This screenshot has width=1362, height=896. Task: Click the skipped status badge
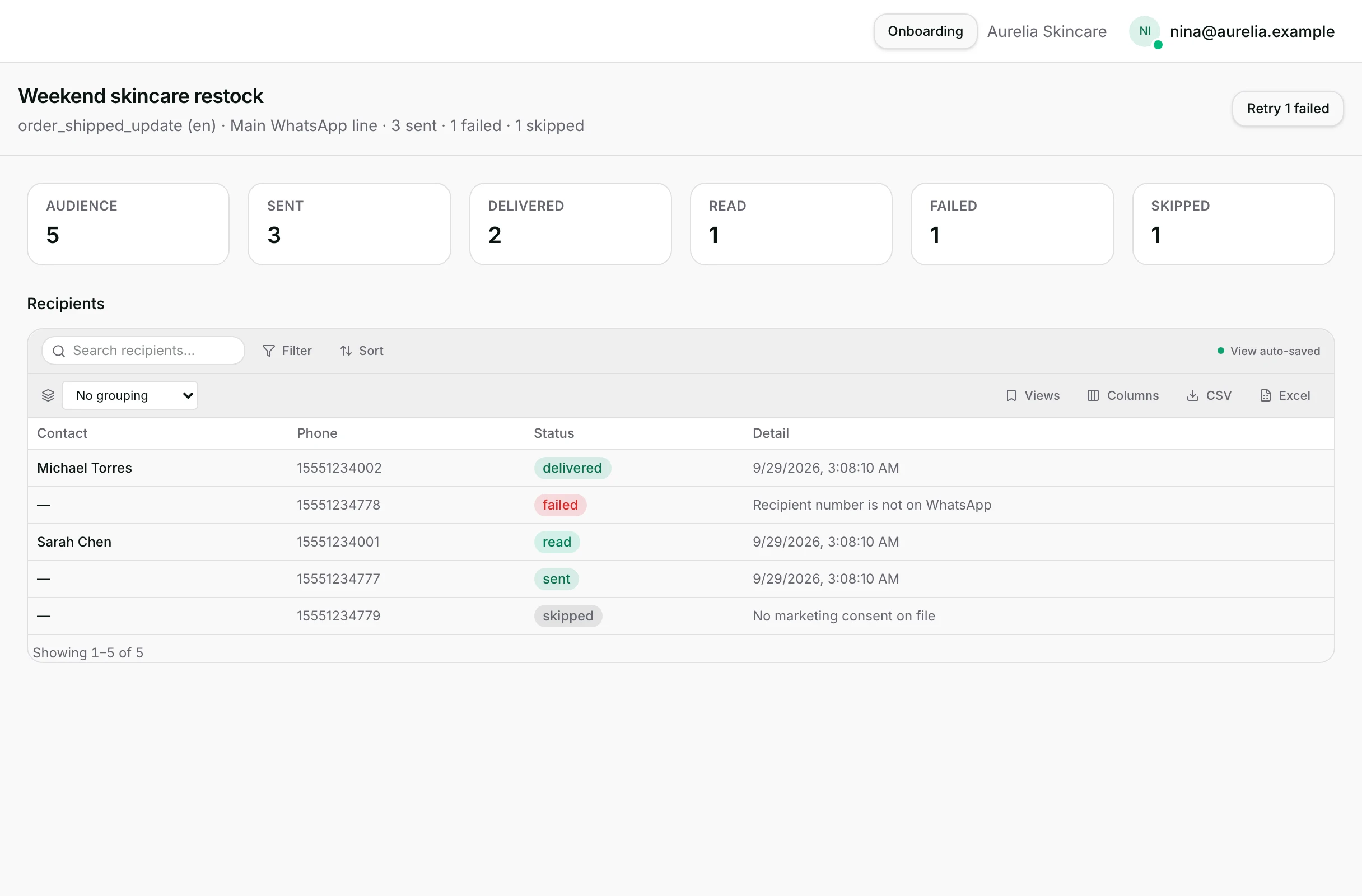tap(568, 616)
